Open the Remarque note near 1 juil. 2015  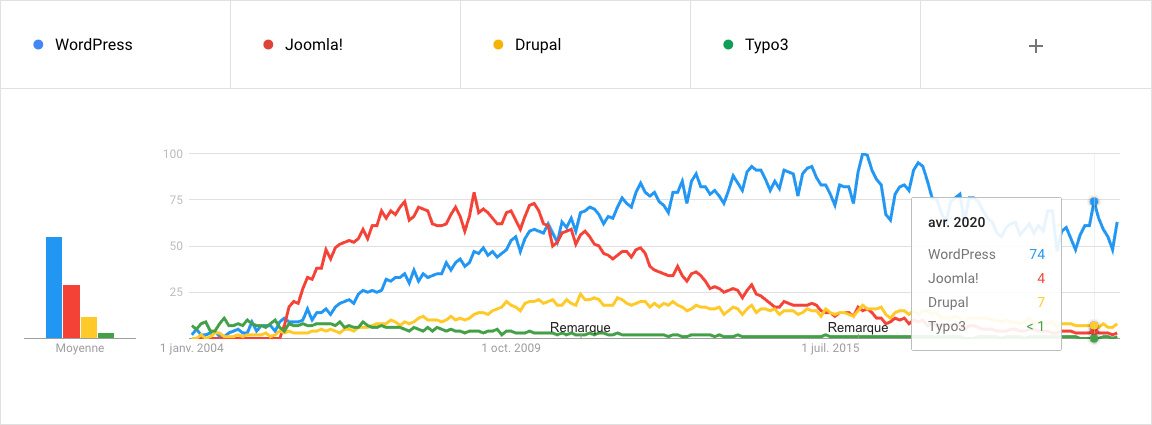tap(858, 327)
